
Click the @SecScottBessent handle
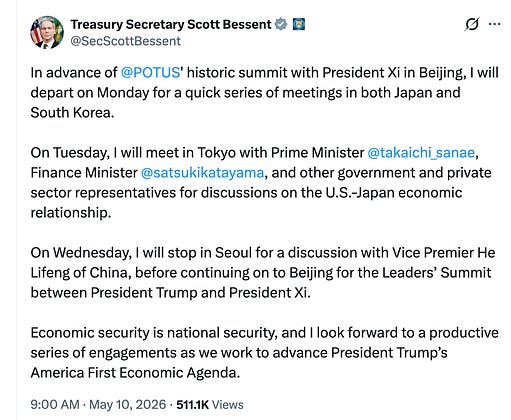click(x=125, y=41)
